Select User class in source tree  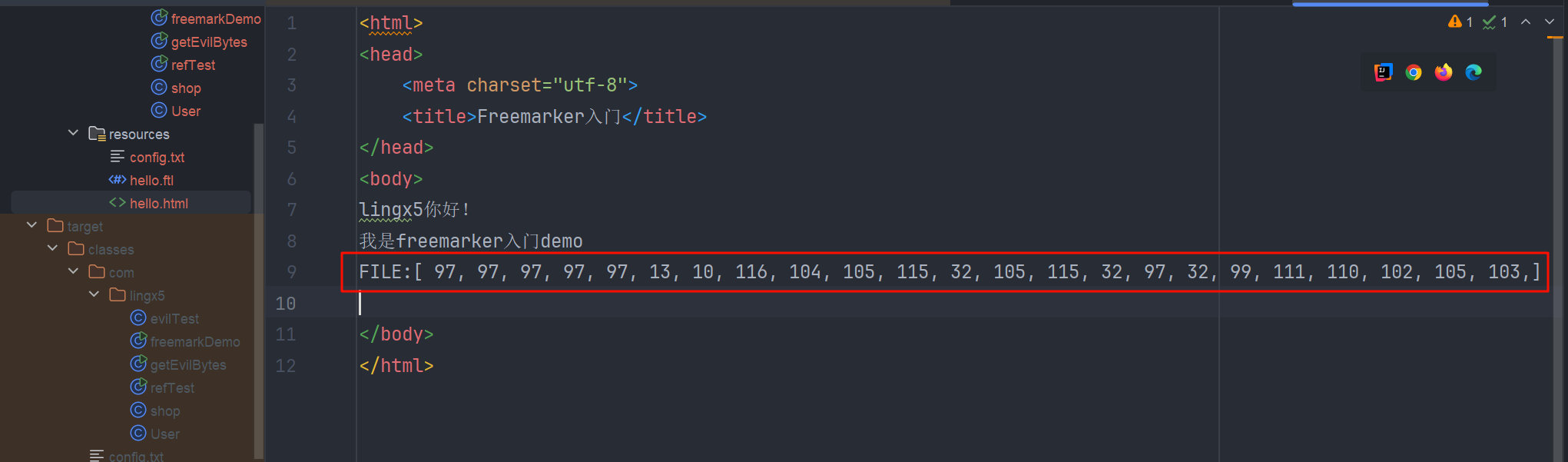186,111
